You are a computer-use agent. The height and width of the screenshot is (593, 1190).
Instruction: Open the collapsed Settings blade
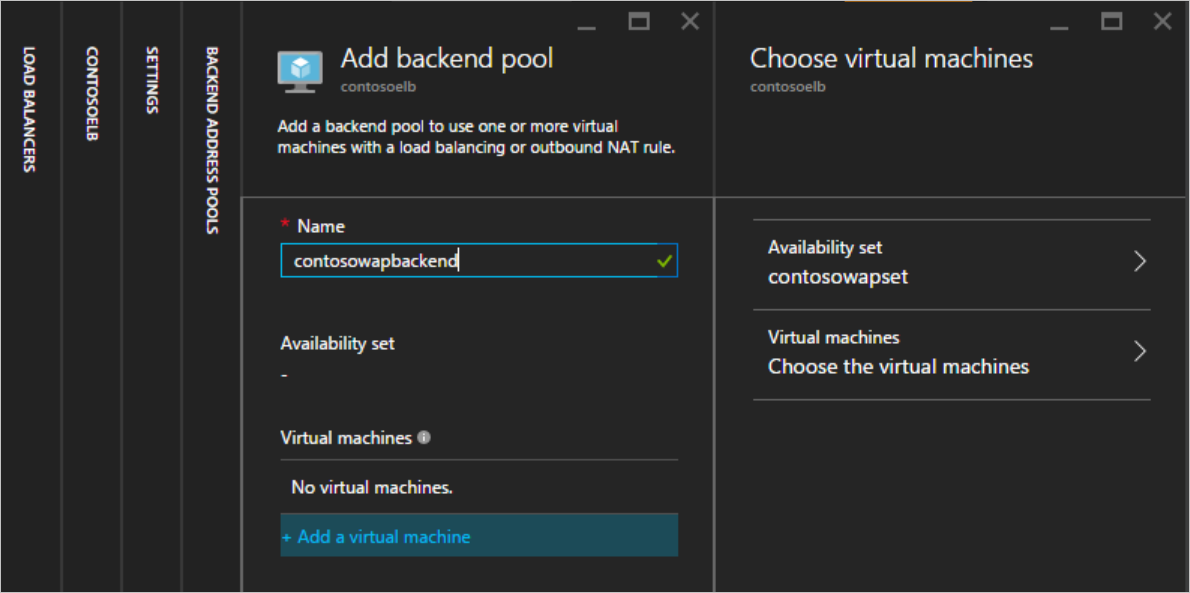[x=152, y=80]
